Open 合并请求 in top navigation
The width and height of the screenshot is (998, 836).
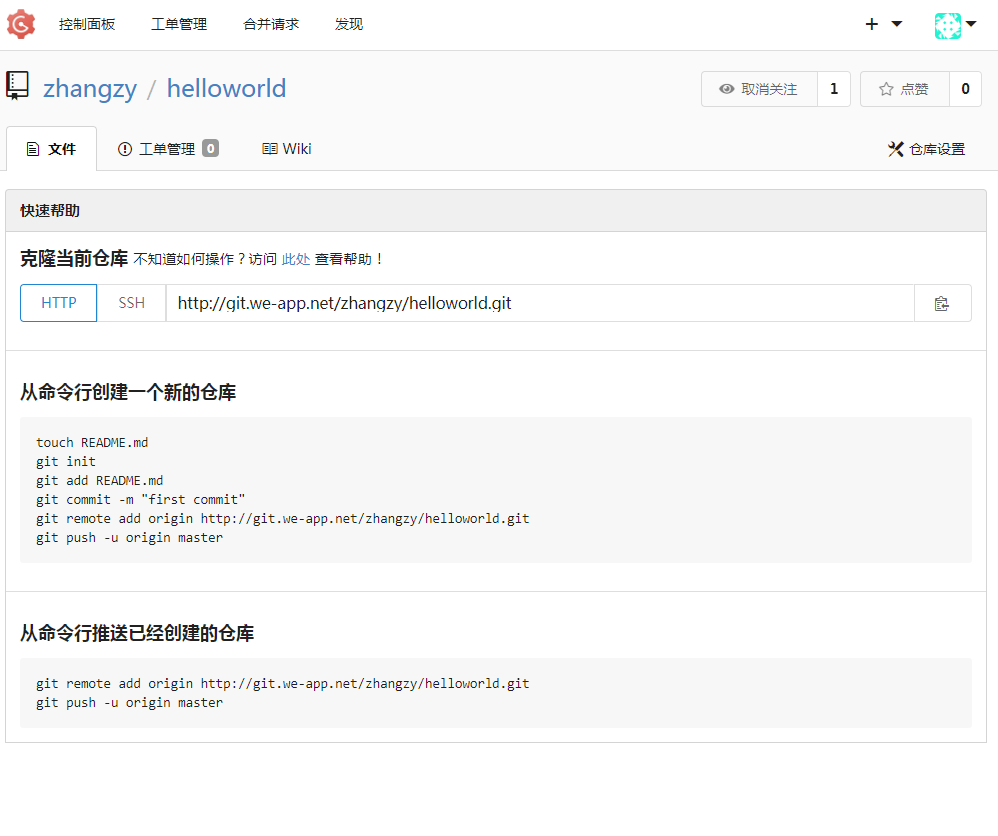pyautogui.click(x=271, y=24)
